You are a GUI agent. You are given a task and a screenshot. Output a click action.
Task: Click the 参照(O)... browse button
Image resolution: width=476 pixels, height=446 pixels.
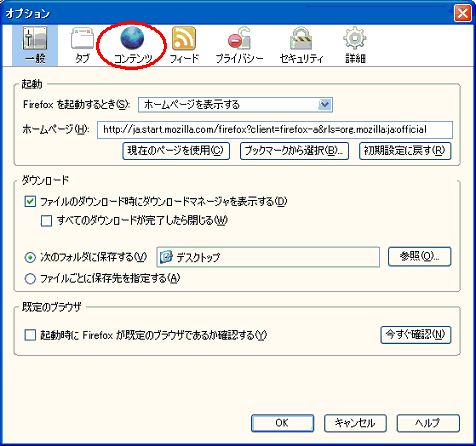pyautogui.click(x=419, y=256)
